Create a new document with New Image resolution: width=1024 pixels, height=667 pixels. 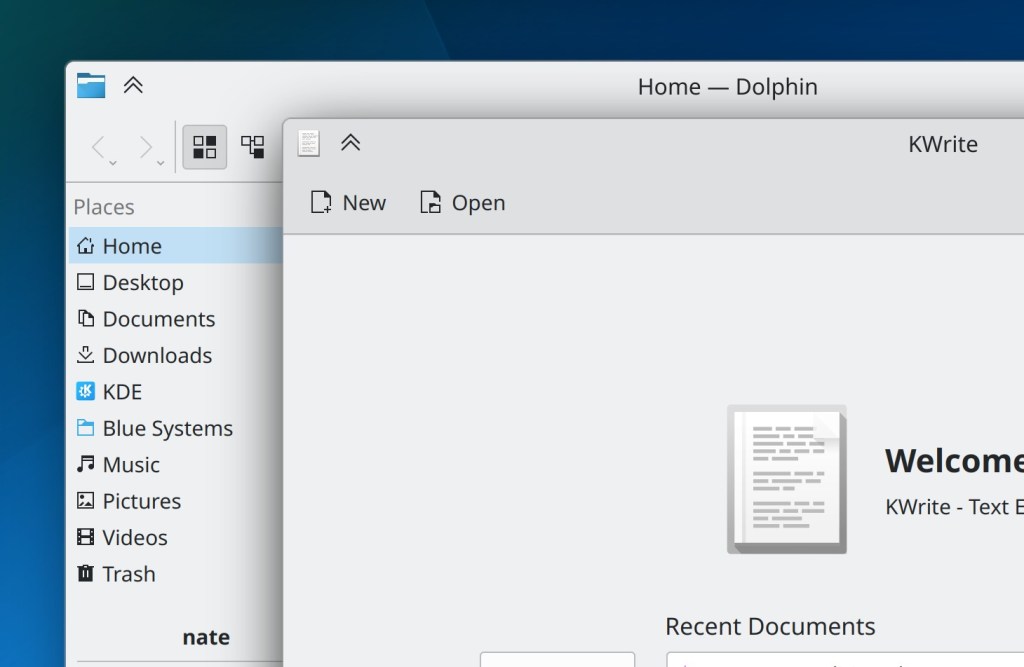(x=348, y=203)
